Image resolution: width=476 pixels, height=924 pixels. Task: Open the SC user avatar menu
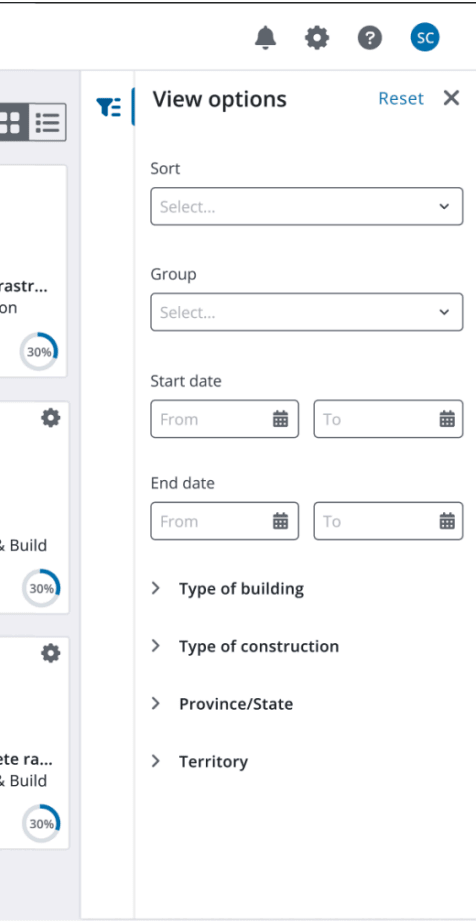425,38
